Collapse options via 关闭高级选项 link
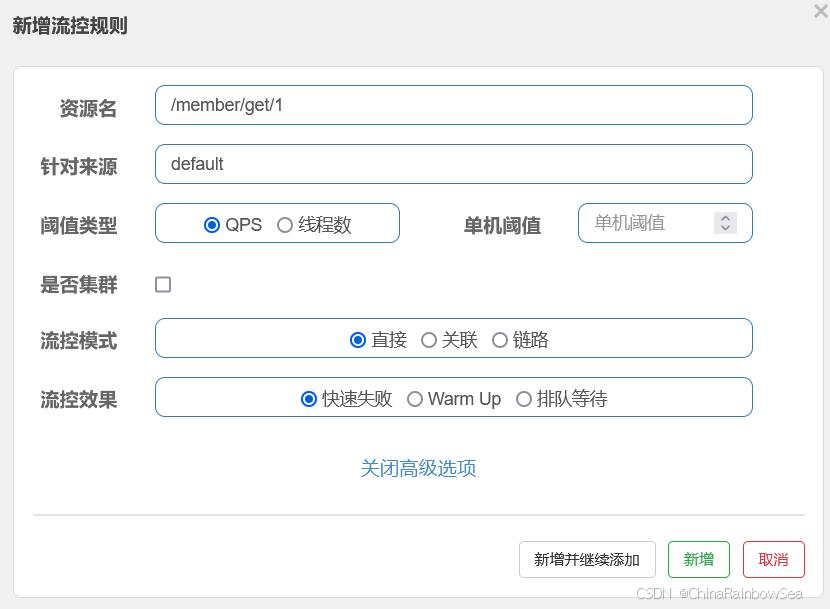Image resolution: width=830 pixels, height=609 pixels. pyautogui.click(x=418, y=468)
